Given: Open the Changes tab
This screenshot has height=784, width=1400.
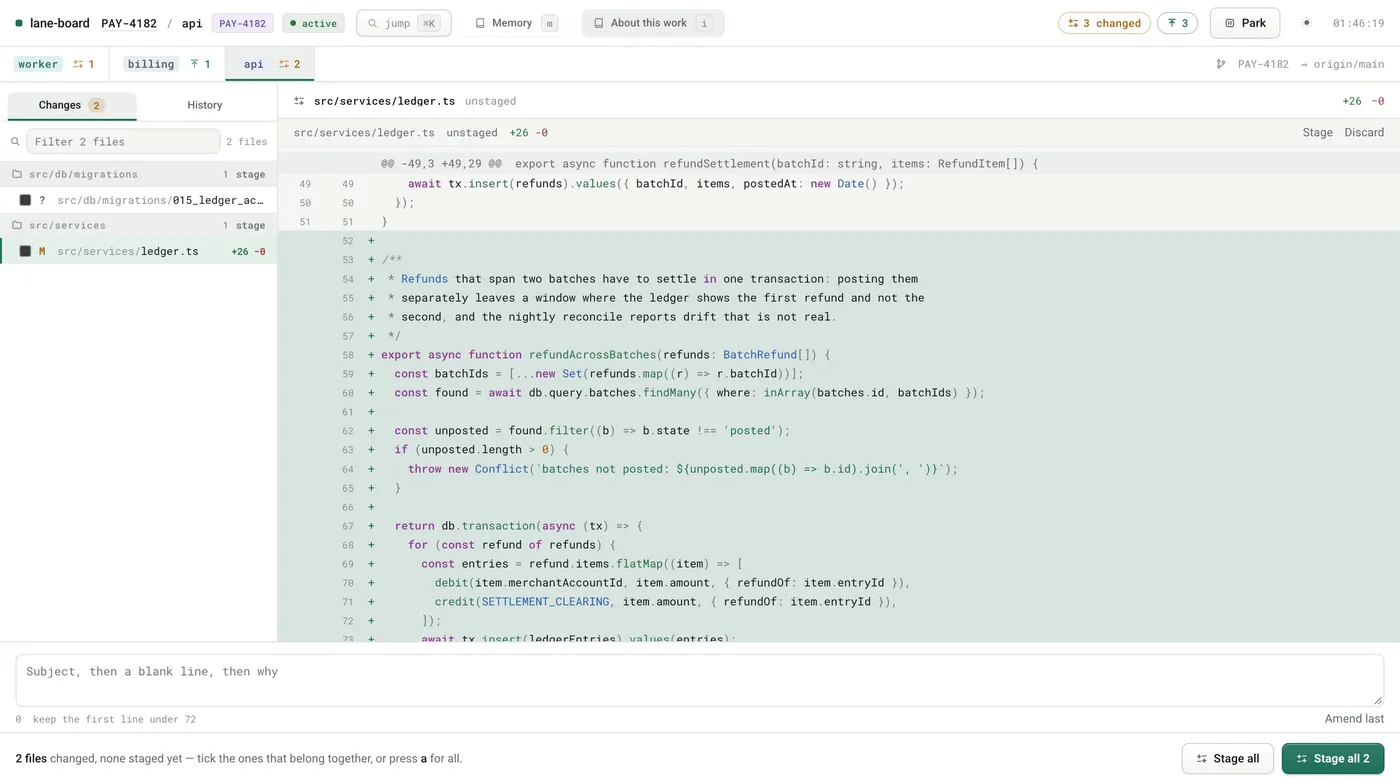Looking at the screenshot, I should click(72, 105).
